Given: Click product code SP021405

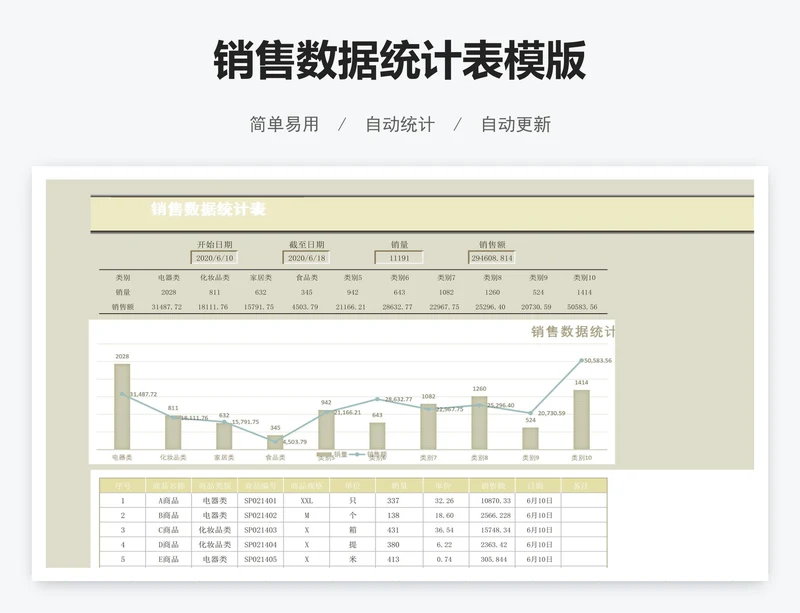Looking at the screenshot, I should tap(260, 559).
